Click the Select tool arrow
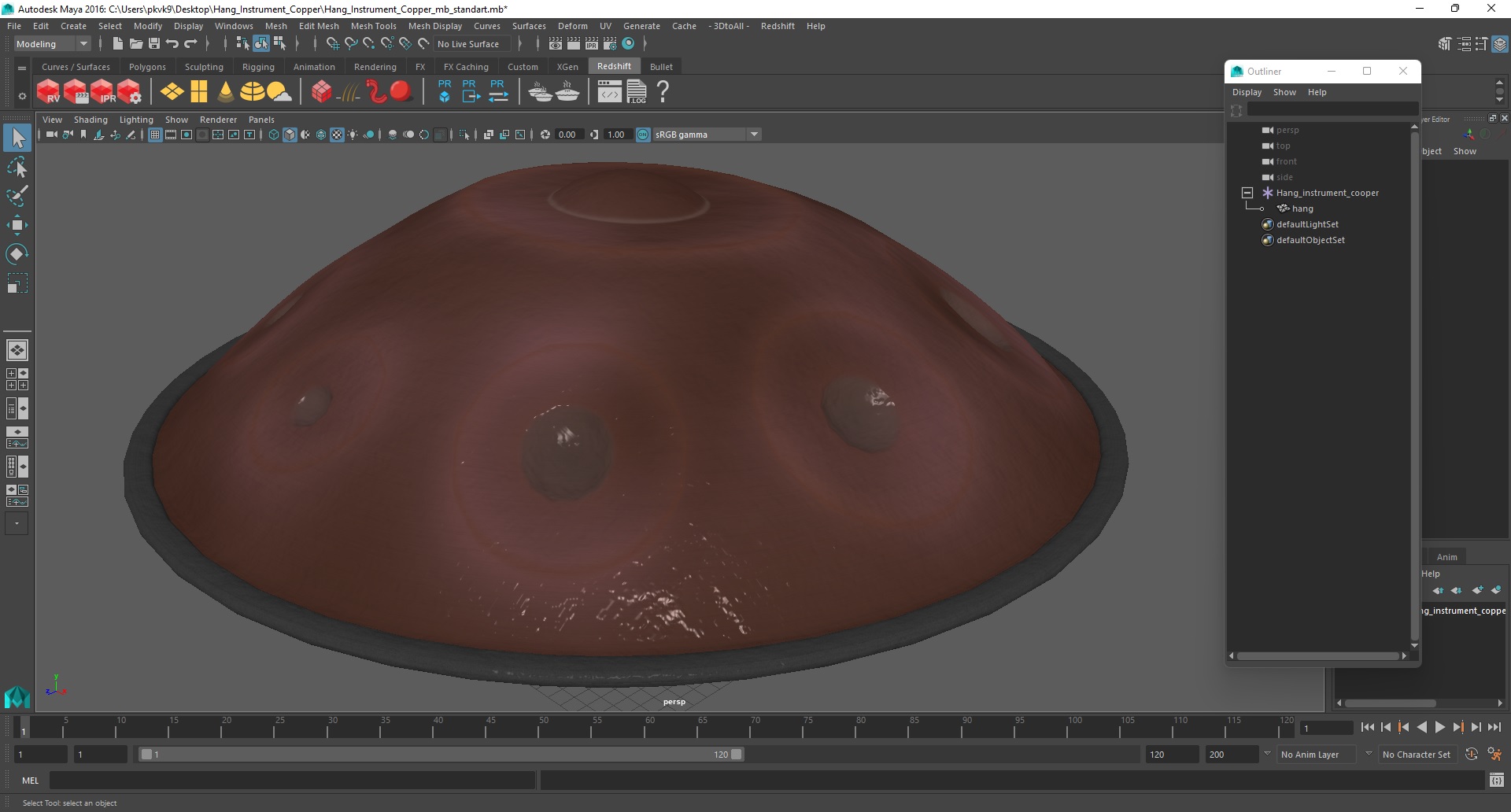Screen dimensions: 1511x812 point(17,138)
